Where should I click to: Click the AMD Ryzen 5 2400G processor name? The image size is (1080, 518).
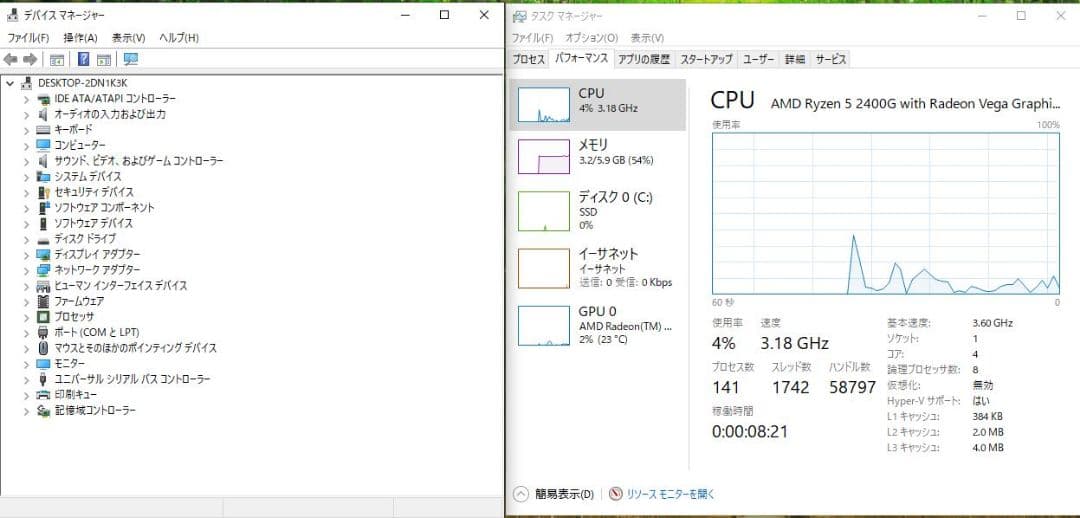tap(915, 103)
